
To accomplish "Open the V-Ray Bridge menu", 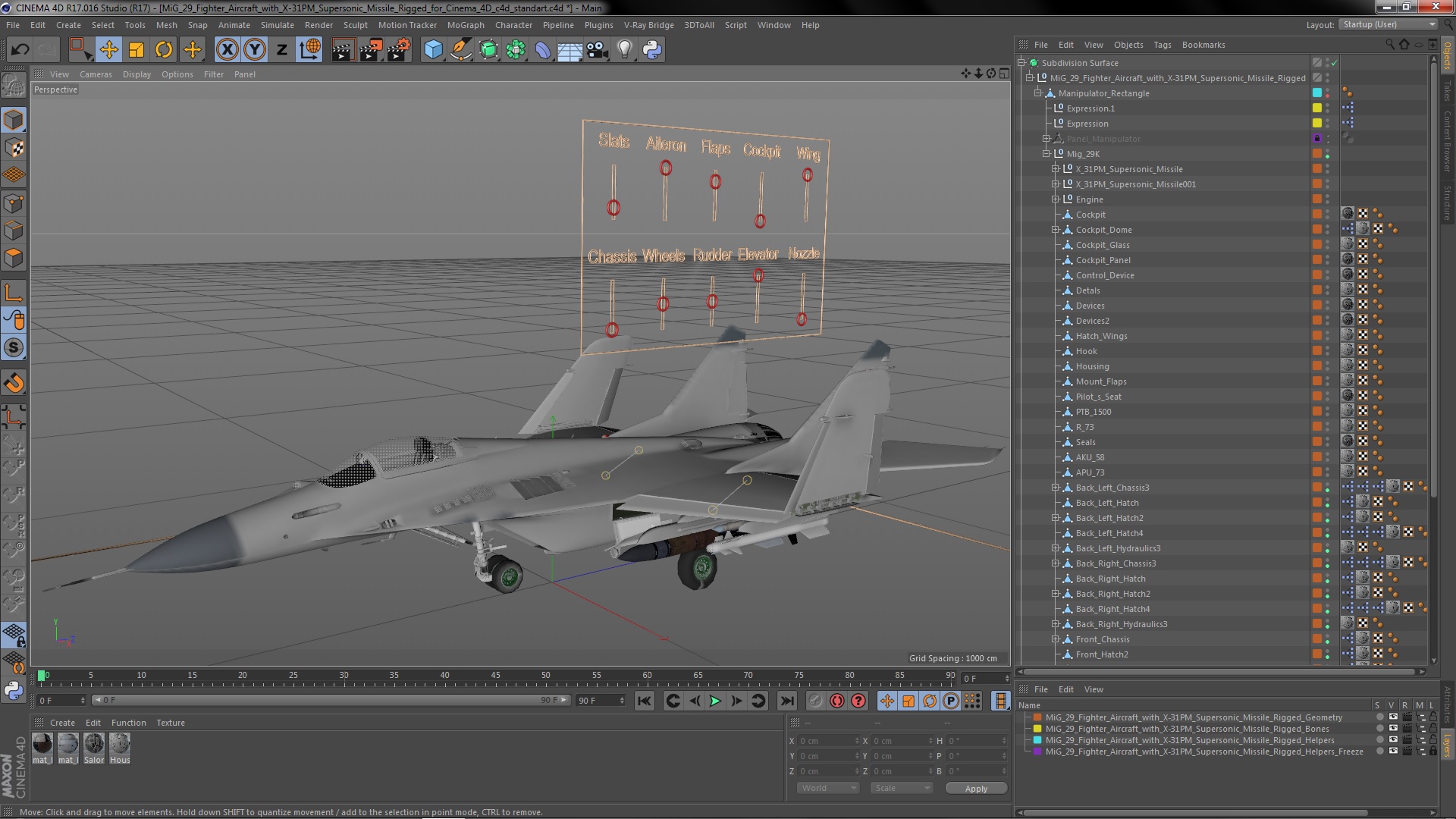I will pyautogui.click(x=648, y=25).
